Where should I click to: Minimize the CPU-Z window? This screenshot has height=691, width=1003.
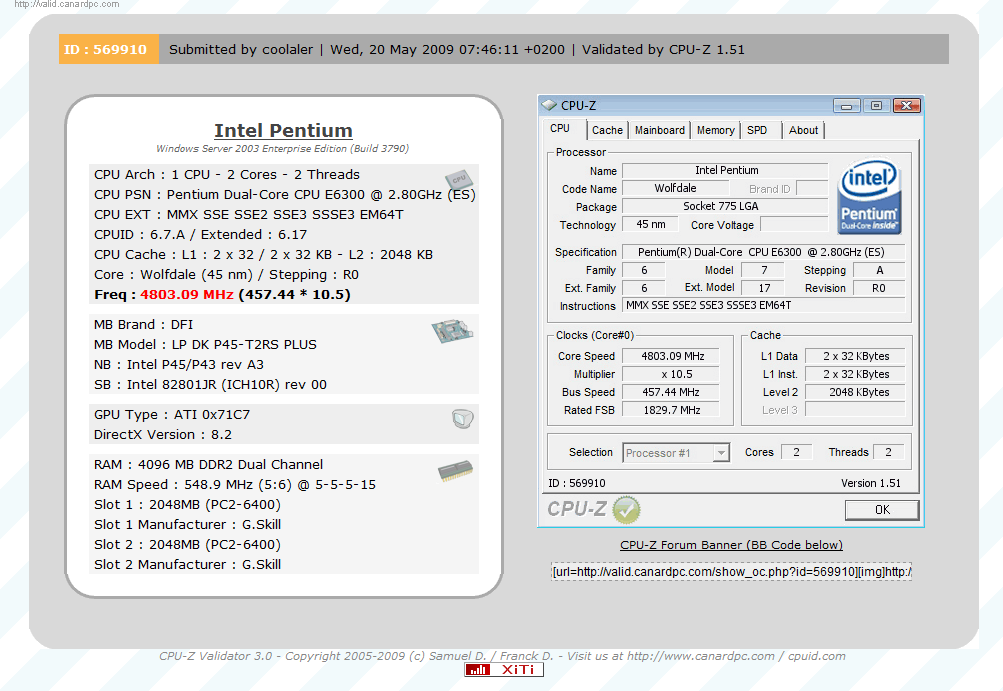(x=846, y=106)
